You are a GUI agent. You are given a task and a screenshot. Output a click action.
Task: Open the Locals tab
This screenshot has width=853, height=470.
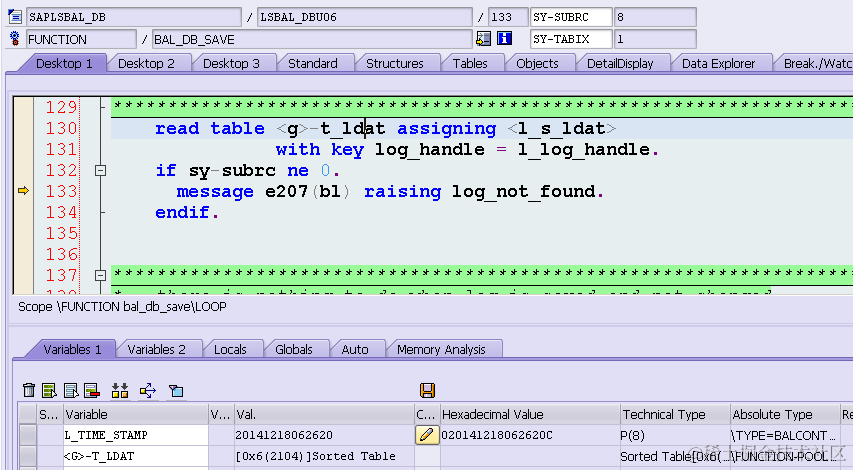[230, 349]
